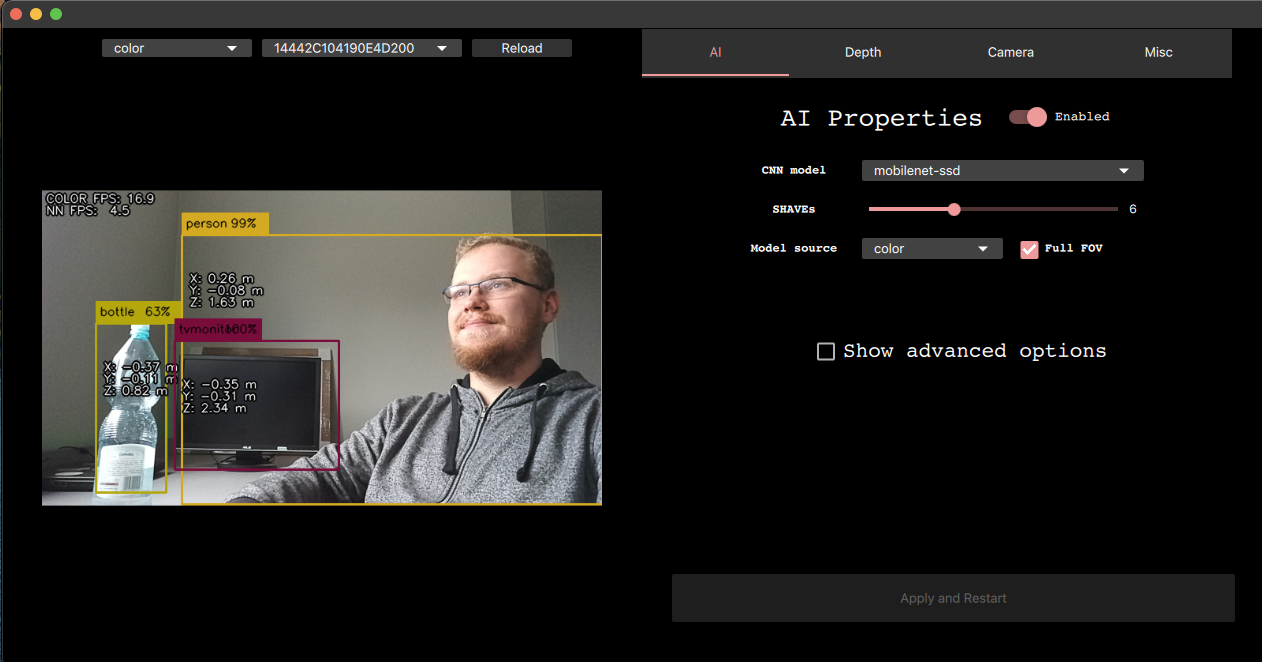Click the camera preview with detections
This screenshot has width=1262, height=662.
(322, 348)
